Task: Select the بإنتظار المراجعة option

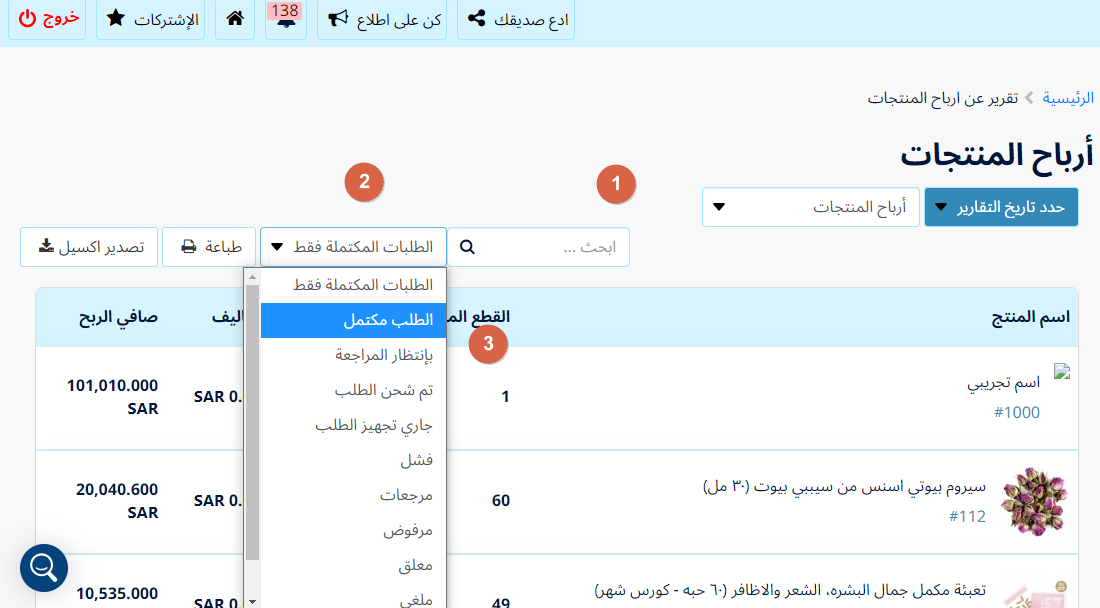Action: click(x=354, y=355)
